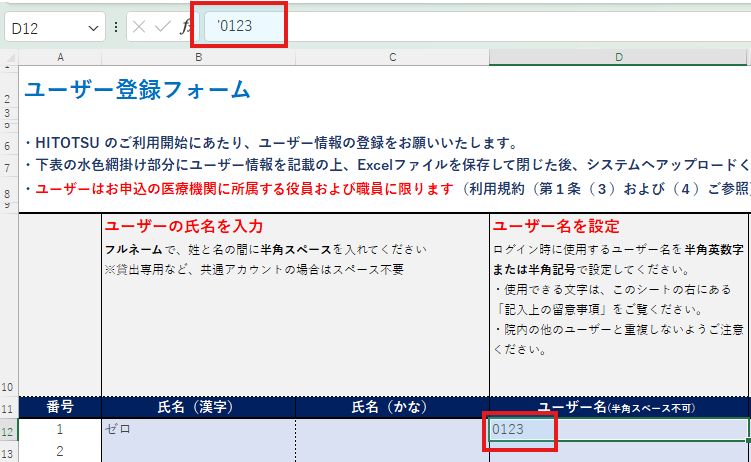
Task: Click the 氏名（漢字） header cell
Action: (x=198, y=407)
